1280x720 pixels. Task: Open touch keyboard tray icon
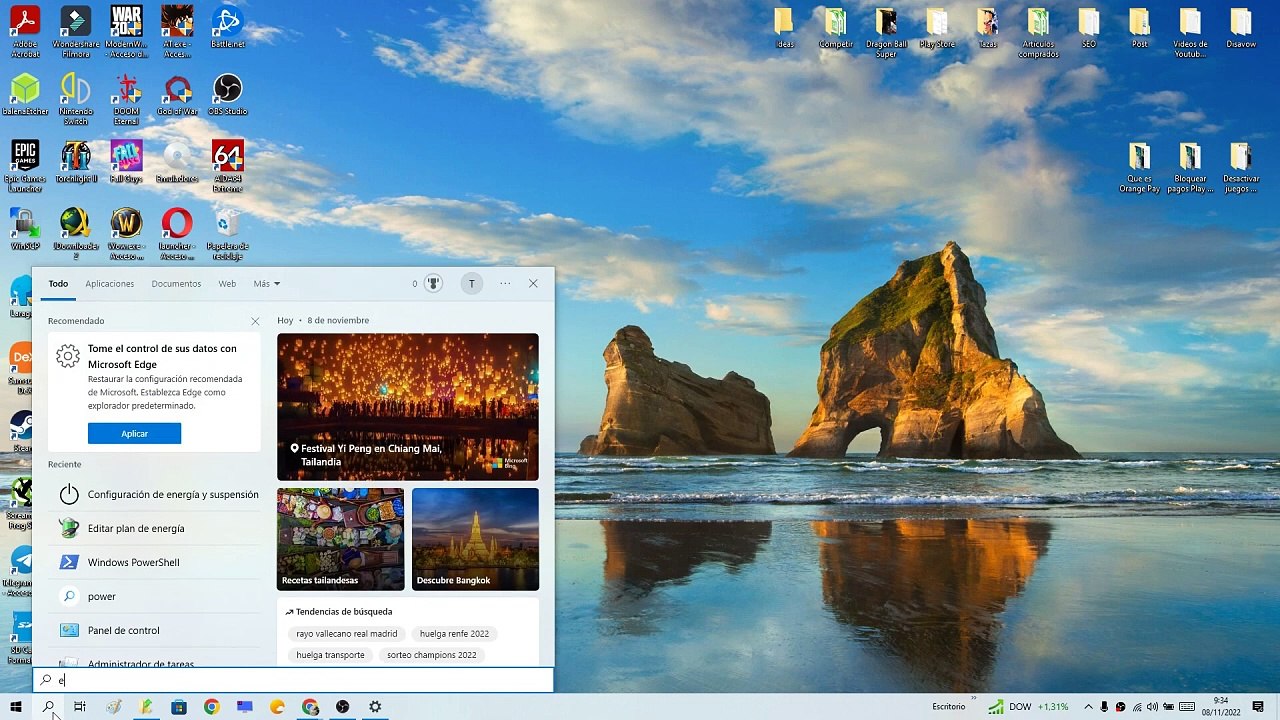[x=1187, y=707]
